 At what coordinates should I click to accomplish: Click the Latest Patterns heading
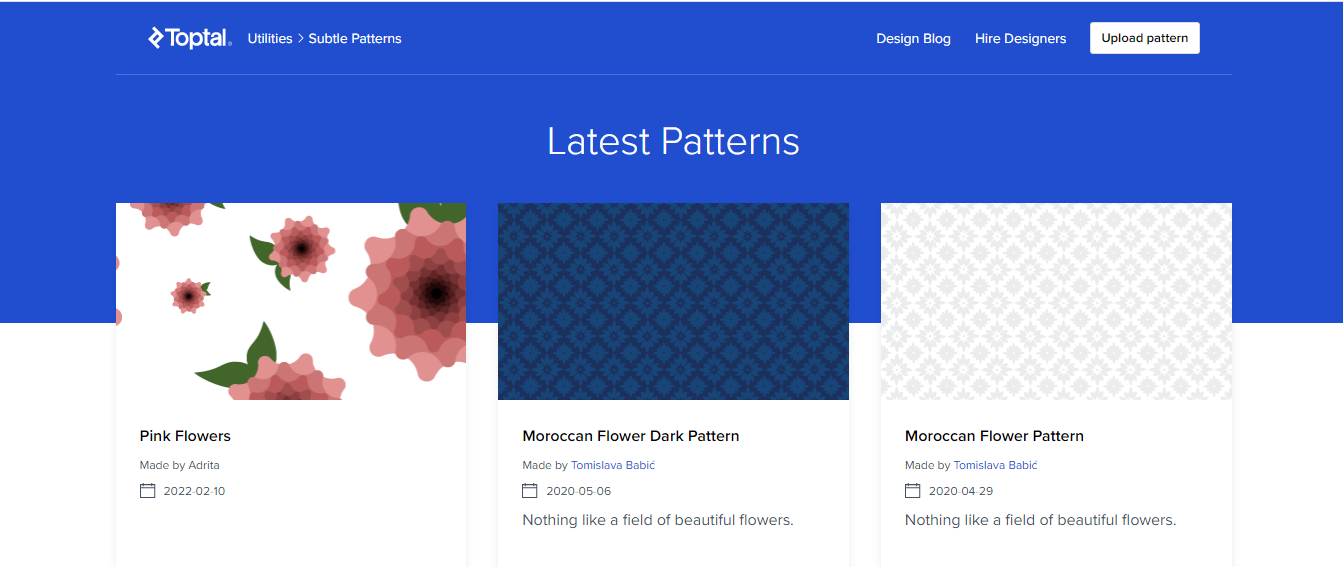[673, 142]
